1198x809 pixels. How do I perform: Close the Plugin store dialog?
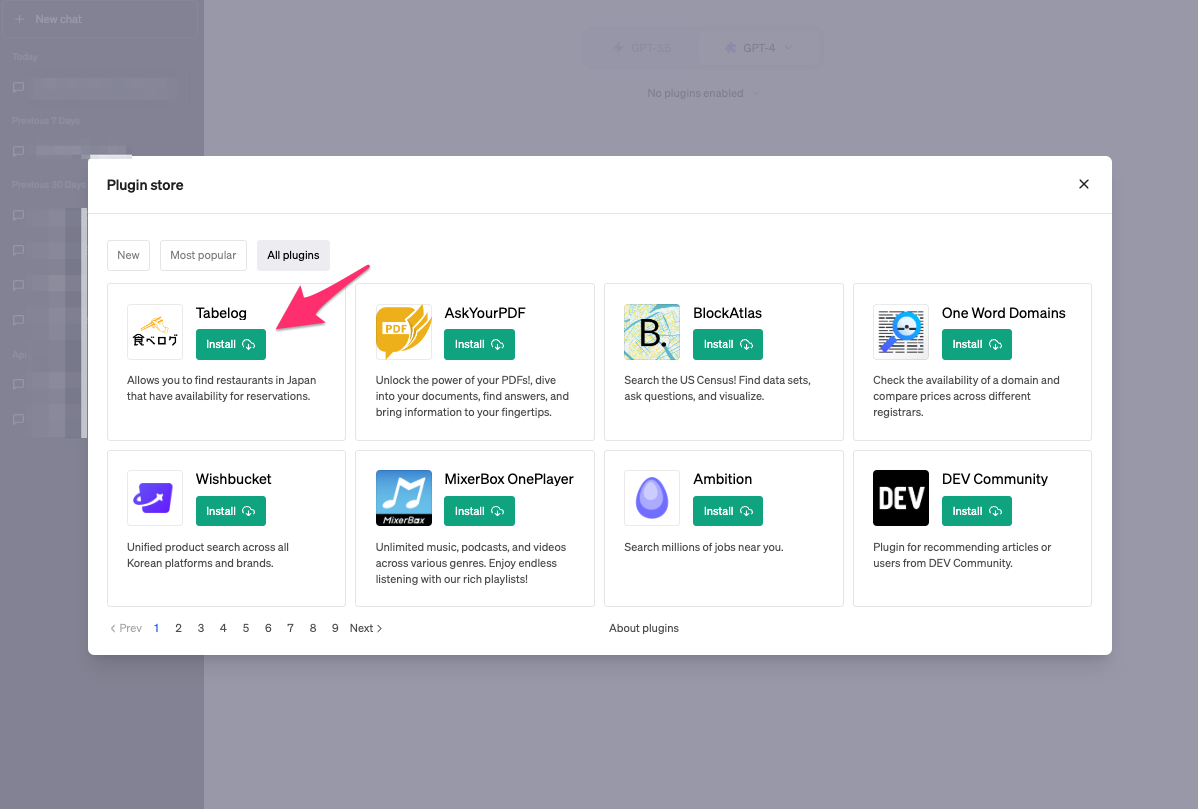(1083, 184)
